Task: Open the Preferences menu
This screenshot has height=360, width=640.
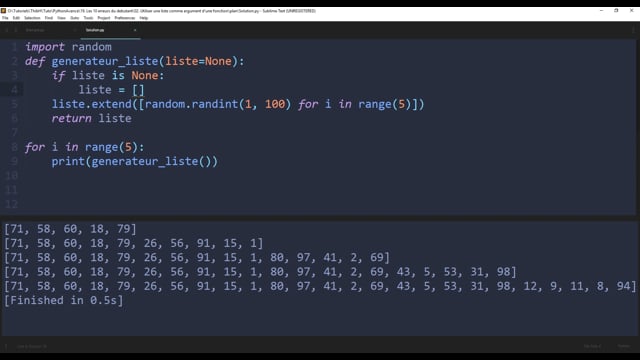Action: click(x=124, y=18)
